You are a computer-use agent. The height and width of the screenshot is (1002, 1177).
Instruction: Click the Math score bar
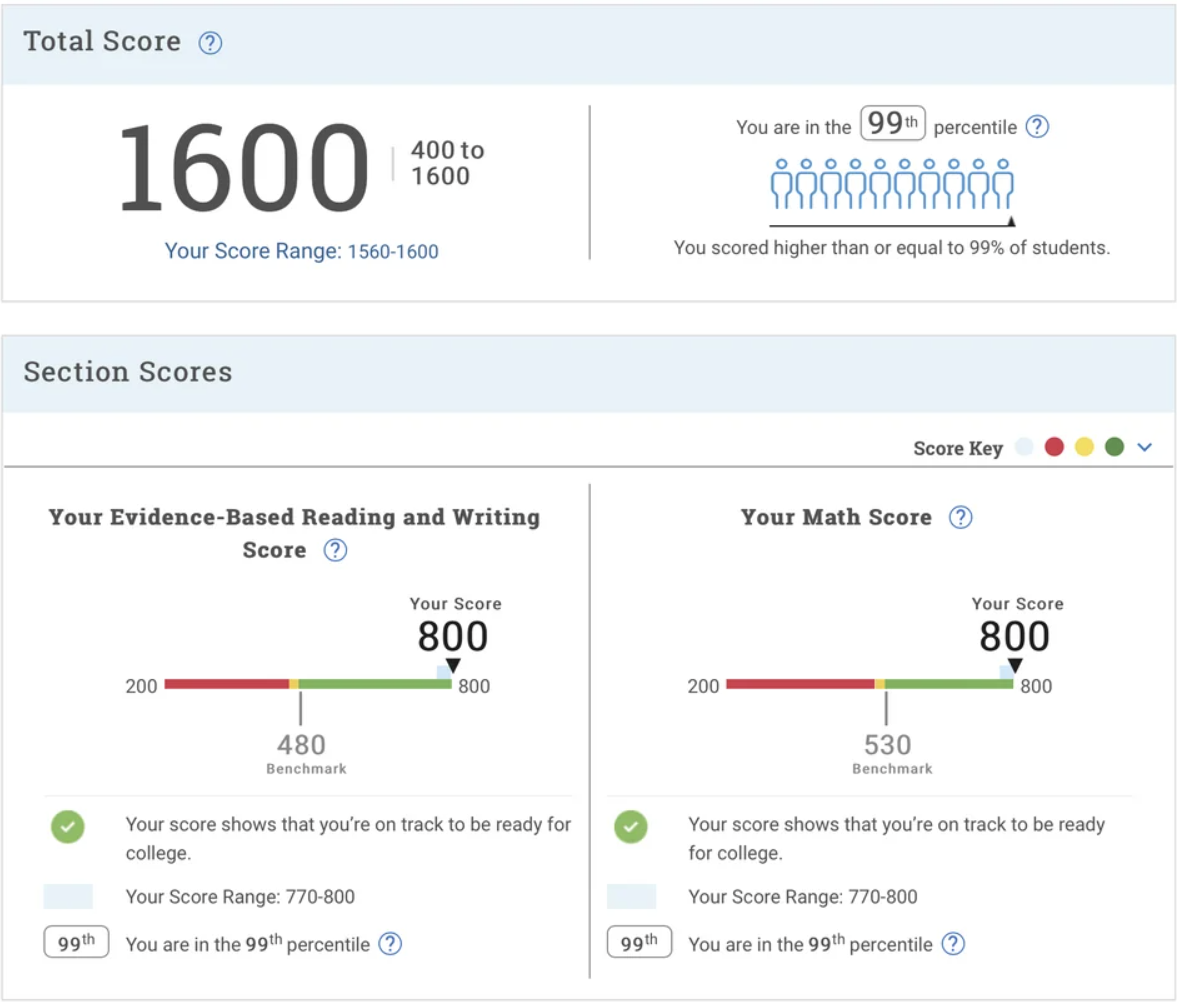(869, 684)
